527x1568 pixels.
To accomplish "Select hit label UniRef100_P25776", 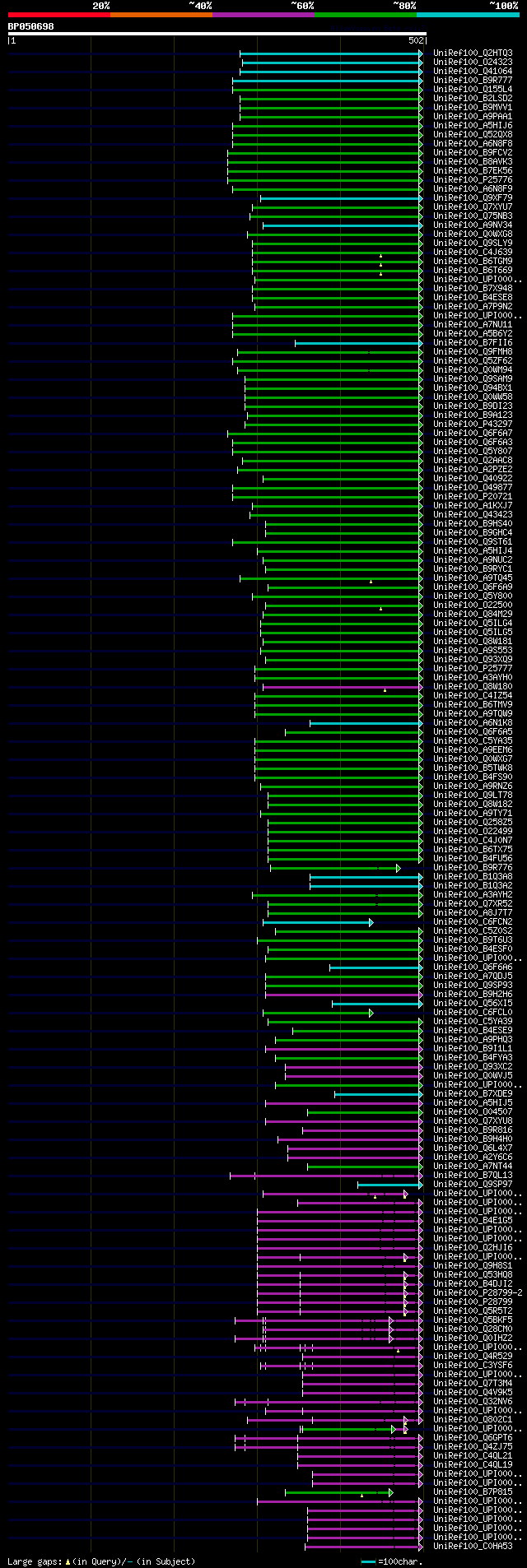I will pos(473,180).
